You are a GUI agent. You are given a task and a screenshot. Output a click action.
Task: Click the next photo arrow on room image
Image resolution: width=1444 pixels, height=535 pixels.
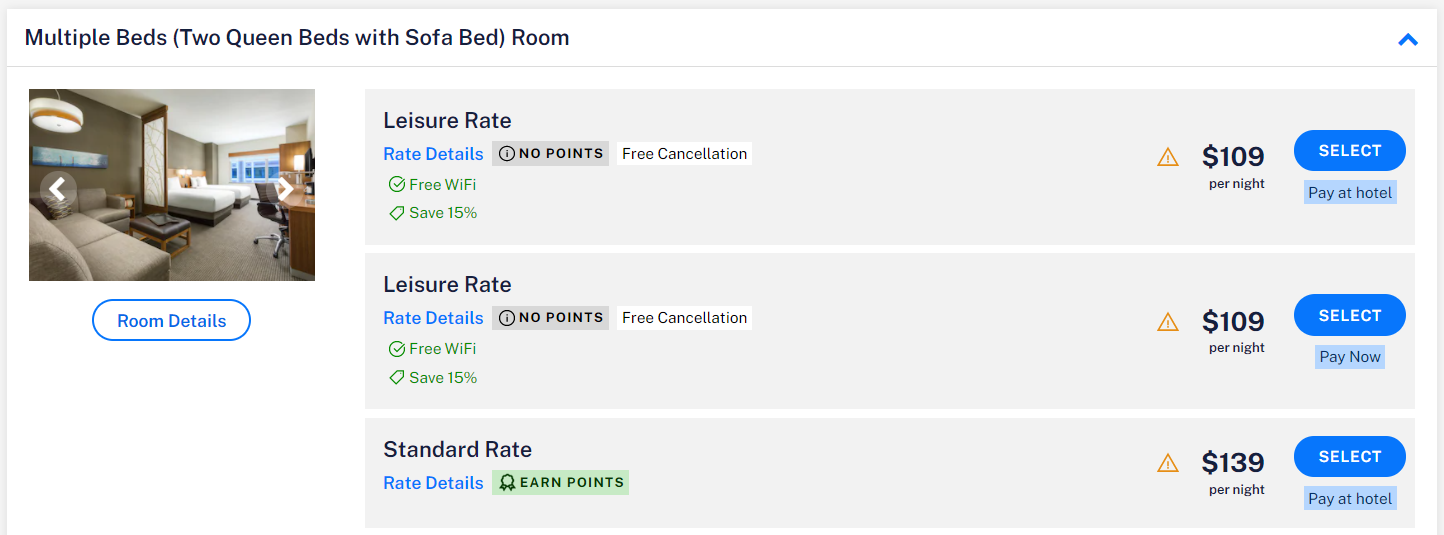tap(285, 188)
